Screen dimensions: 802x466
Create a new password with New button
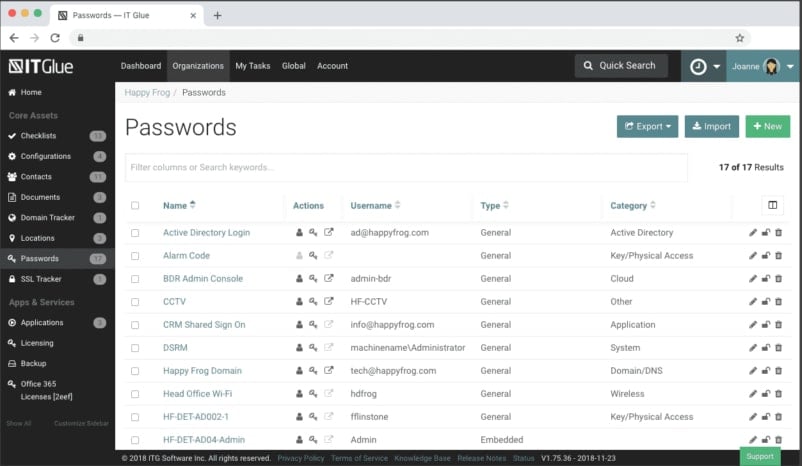768,126
